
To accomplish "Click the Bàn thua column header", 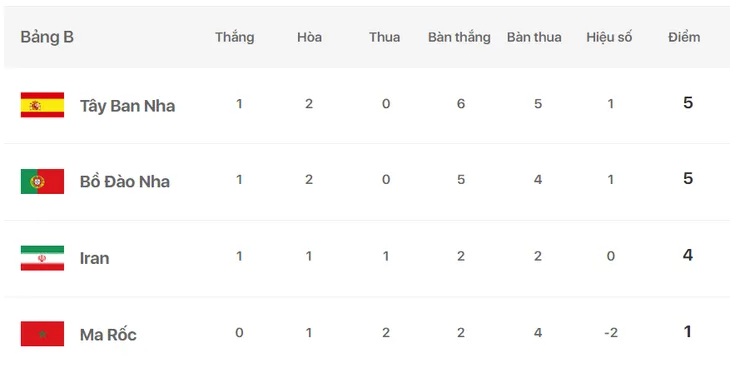I will (534, 37).
